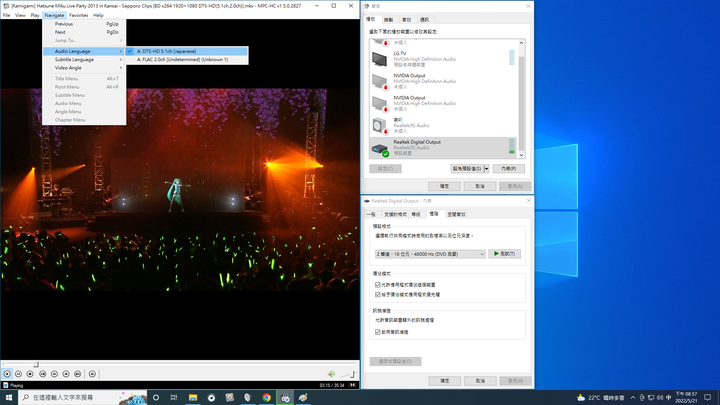
Task: Mute audio via the speaker icon
Action: (331, 374)
